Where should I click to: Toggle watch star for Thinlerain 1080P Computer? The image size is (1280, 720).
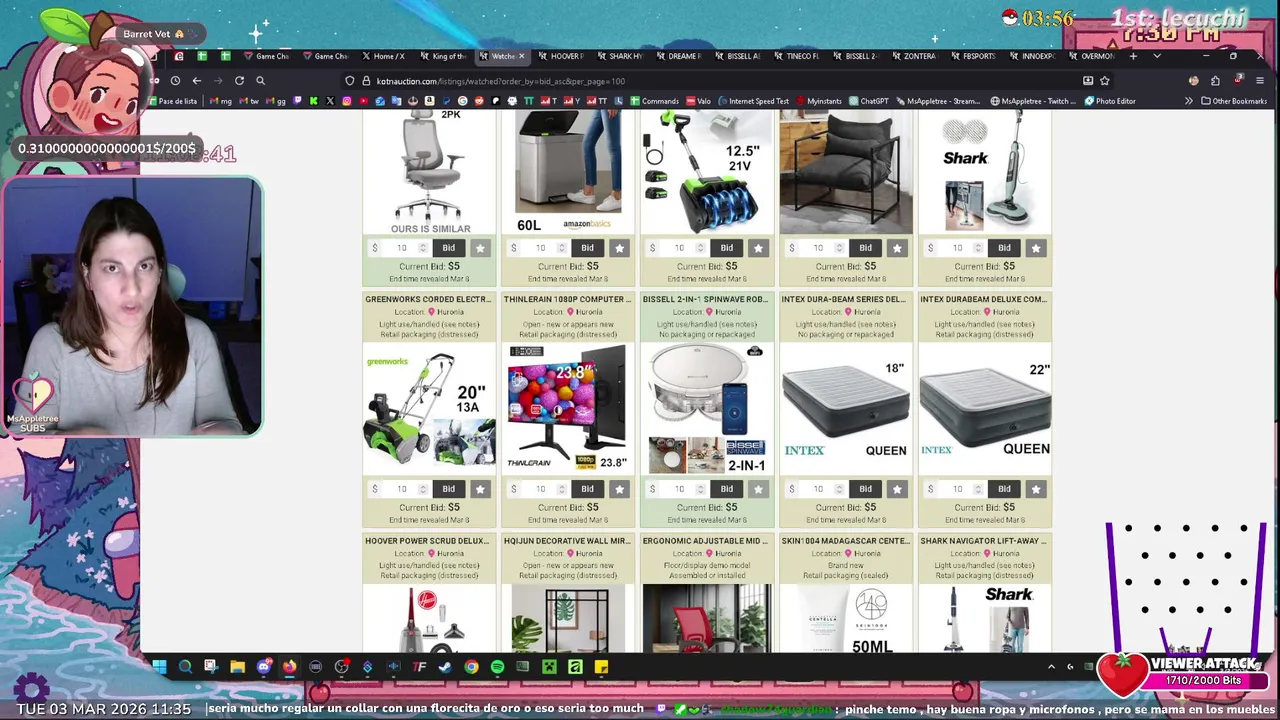tap(619, 489)
